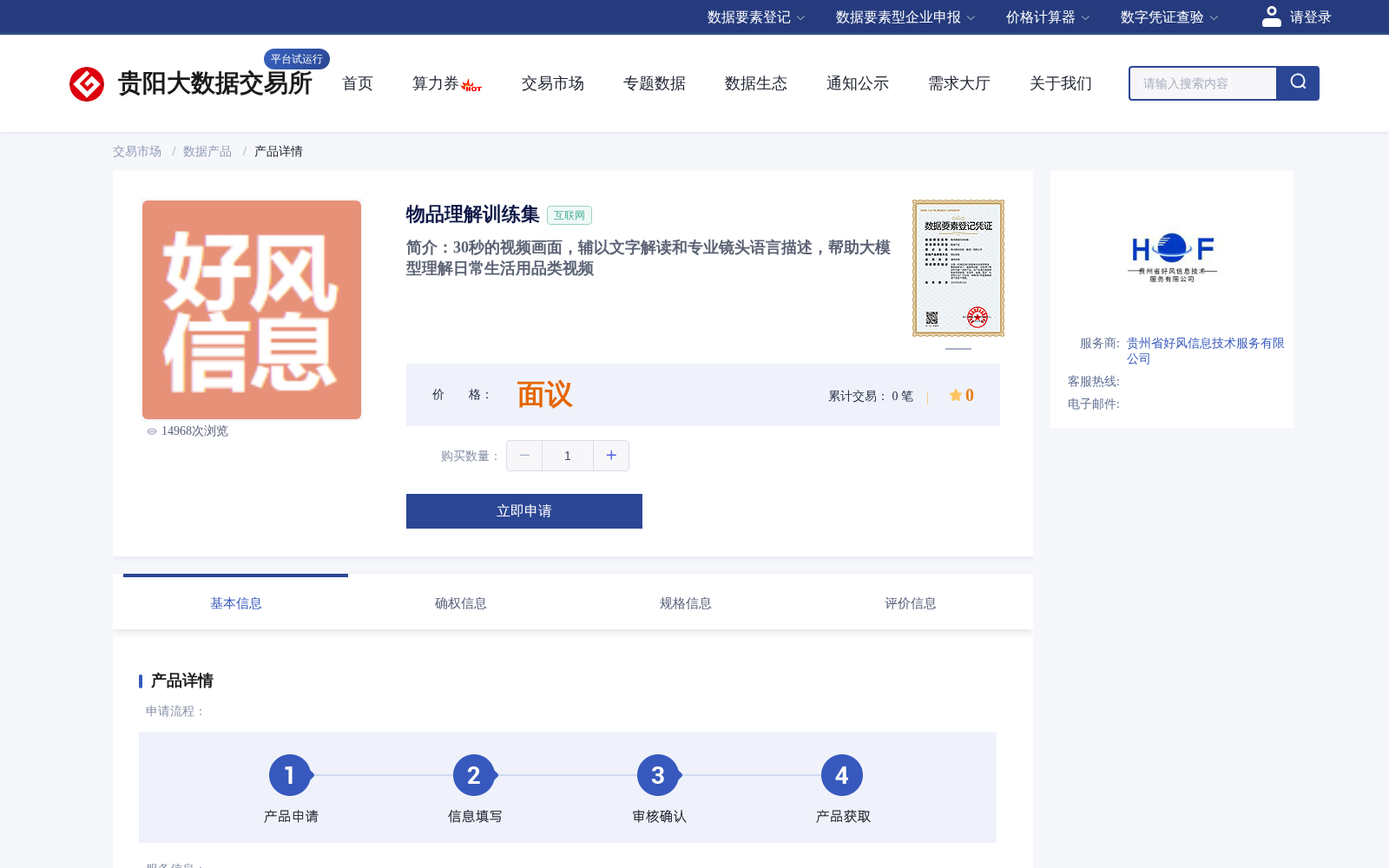Focus the search input field
The width and height of the screenshot is (1389, 868).
pos(1203,83)
